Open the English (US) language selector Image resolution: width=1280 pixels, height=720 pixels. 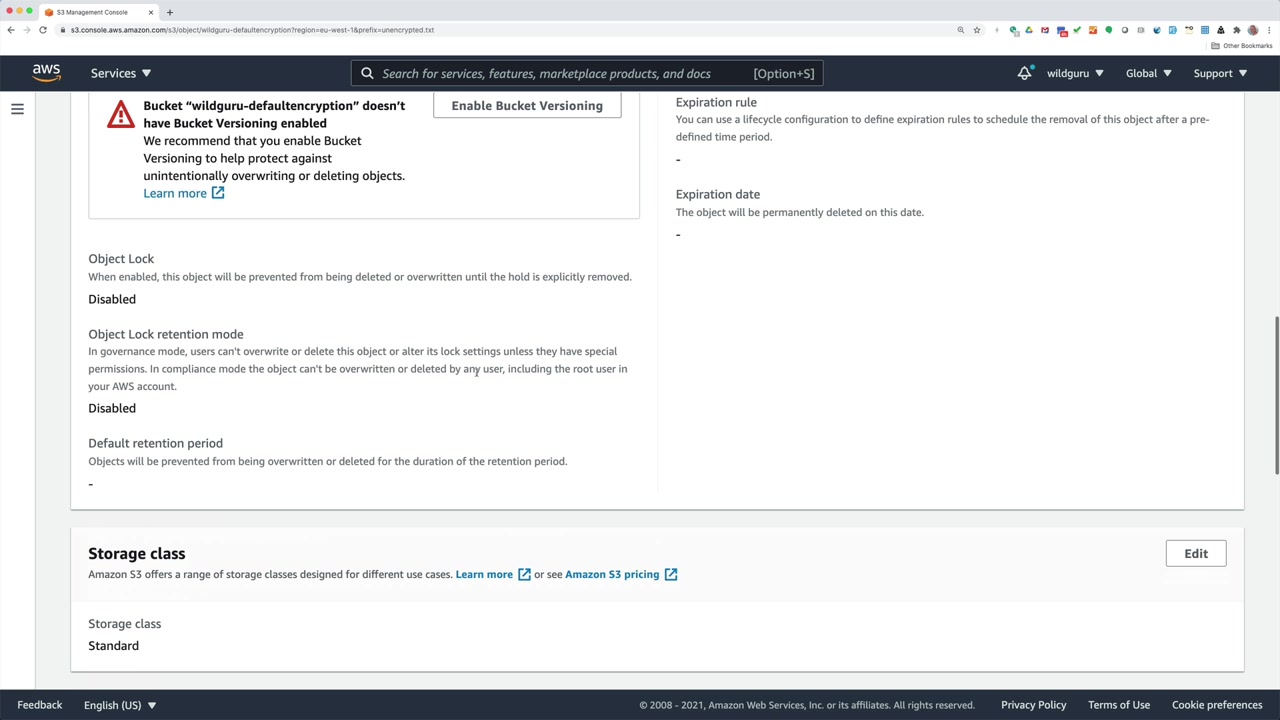120,705
